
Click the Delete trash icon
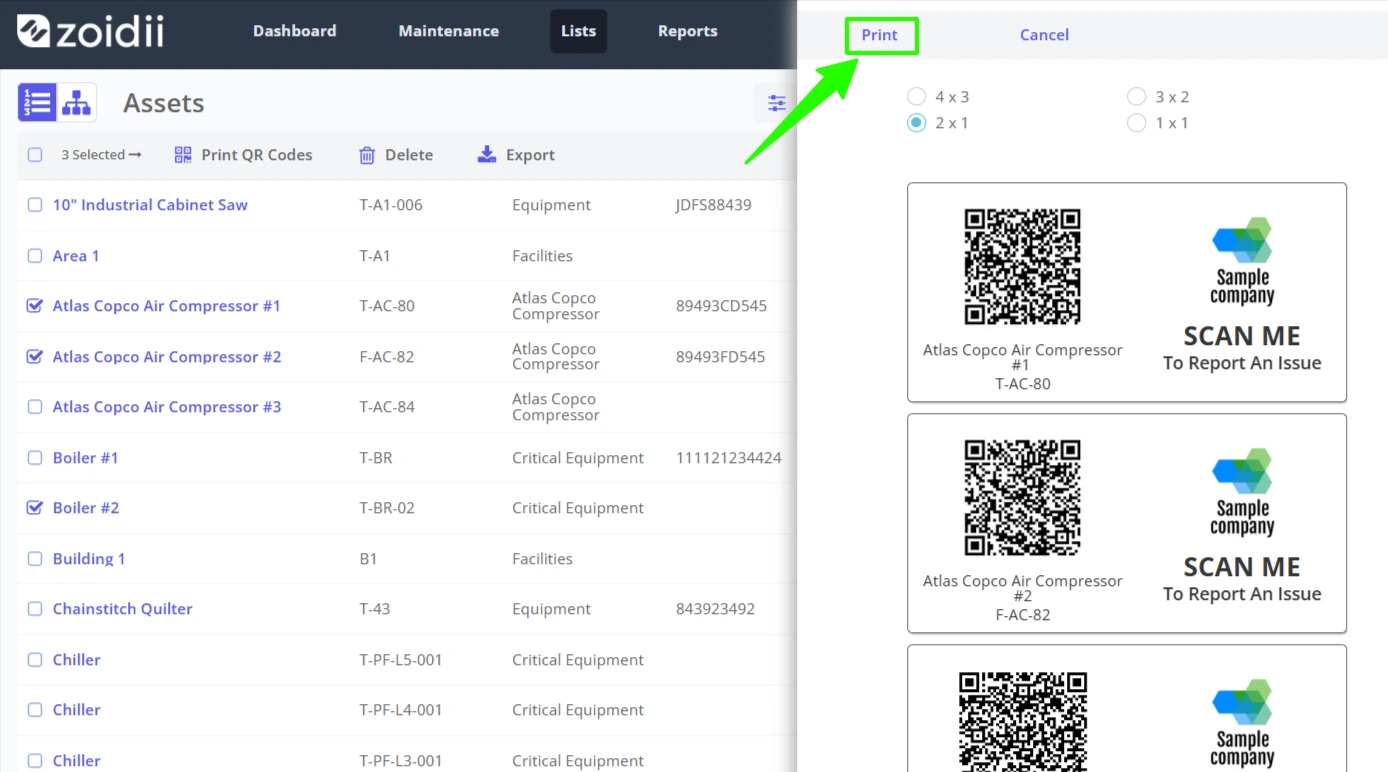coord(367,155)
